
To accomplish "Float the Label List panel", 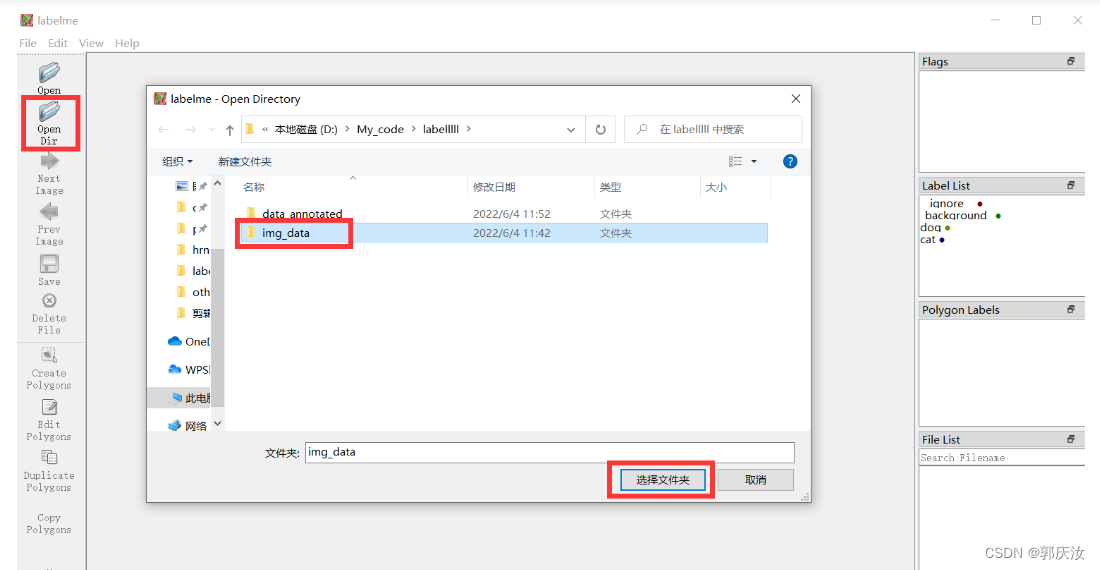I will 1071,185.
